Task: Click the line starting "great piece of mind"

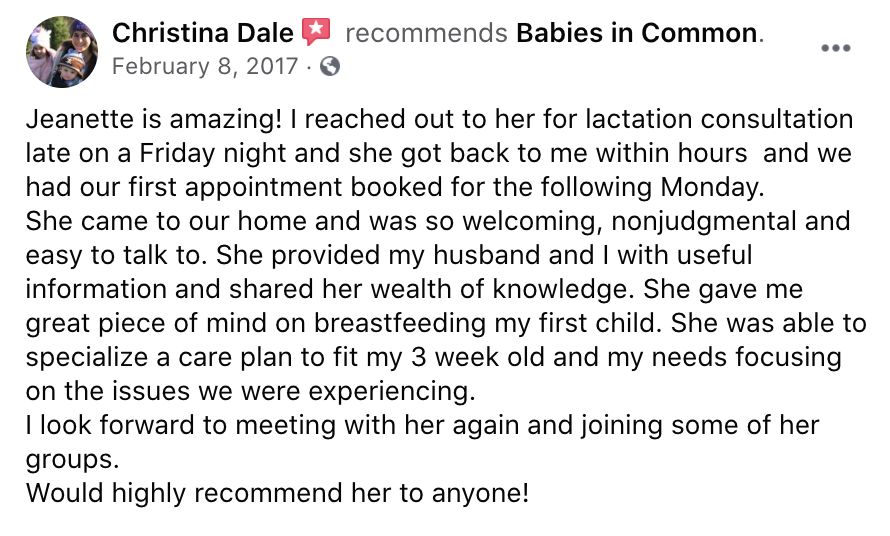Action: pos(446,324)
